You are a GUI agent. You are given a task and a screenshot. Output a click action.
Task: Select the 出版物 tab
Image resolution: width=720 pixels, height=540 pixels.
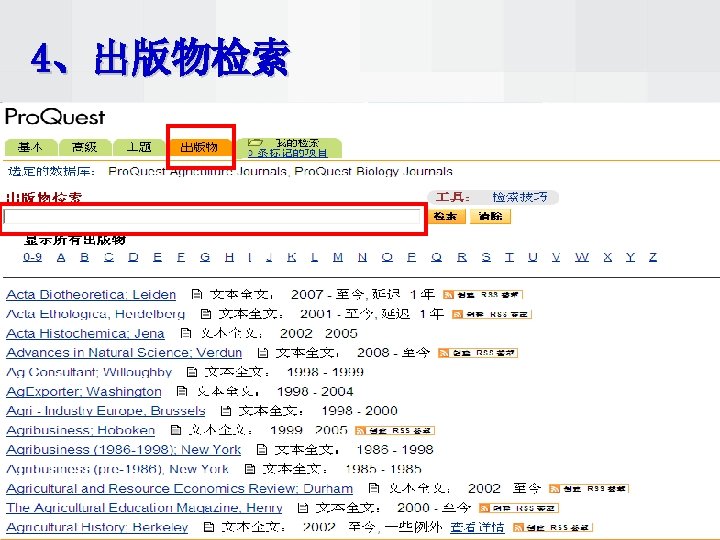[199, 147]
